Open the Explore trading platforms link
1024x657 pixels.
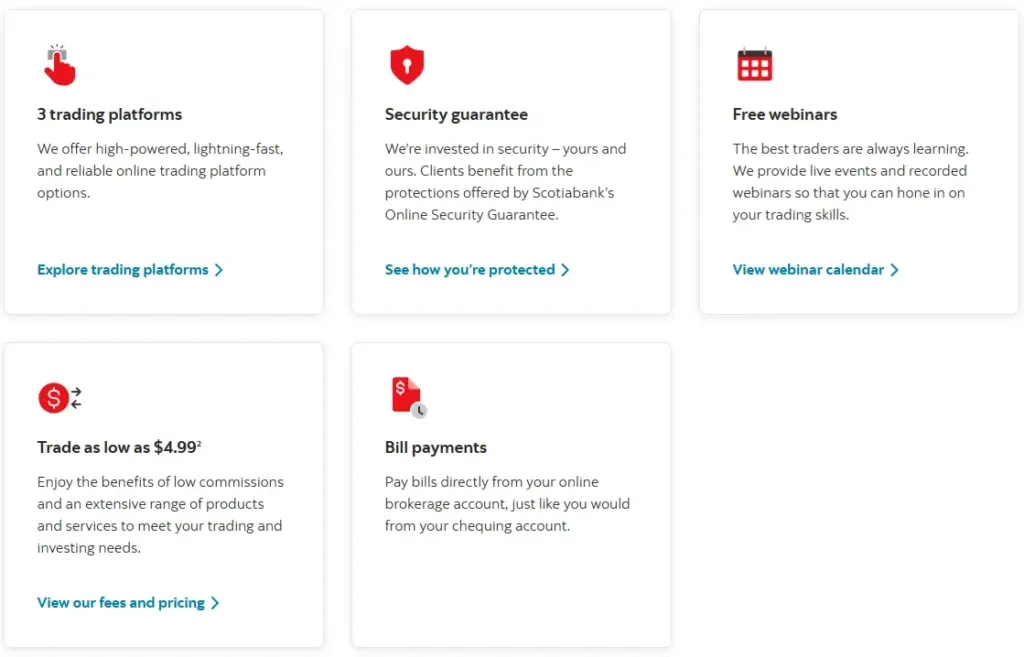pyautogui.click(x=123, y=270)
